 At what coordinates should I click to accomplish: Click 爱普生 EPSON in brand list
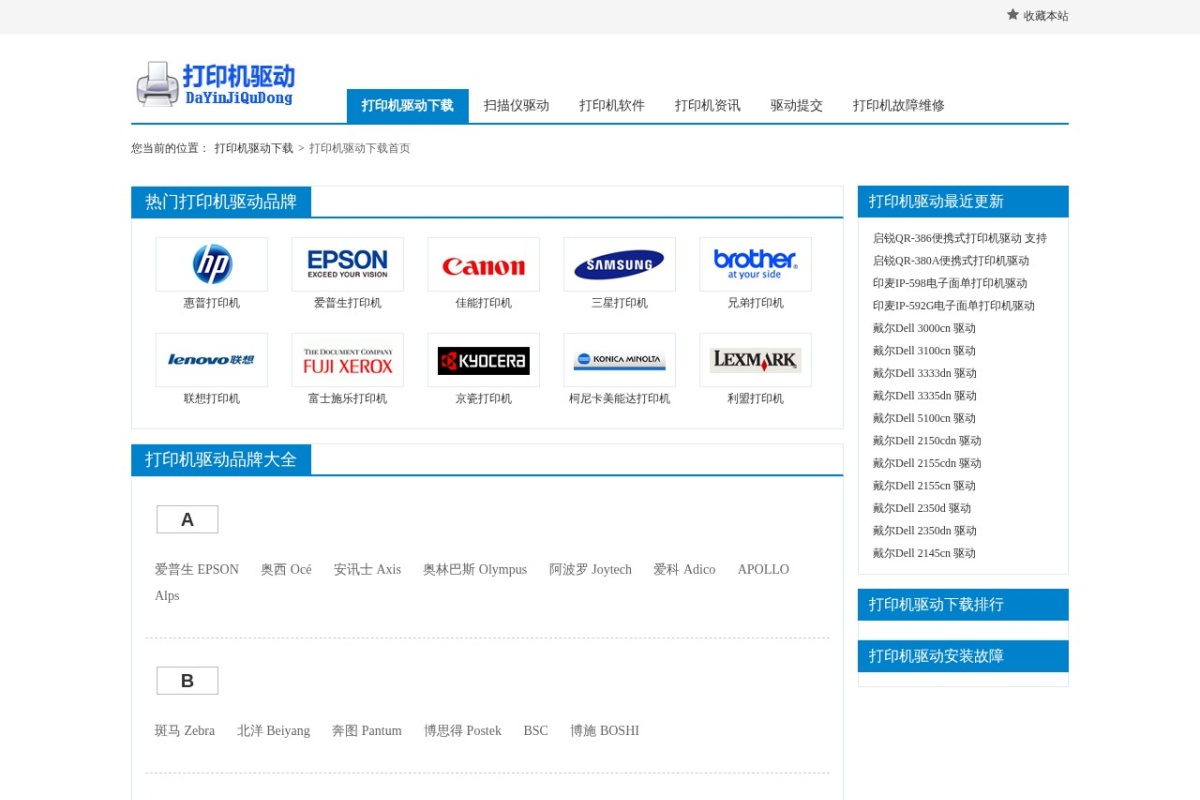coord(197,570)
